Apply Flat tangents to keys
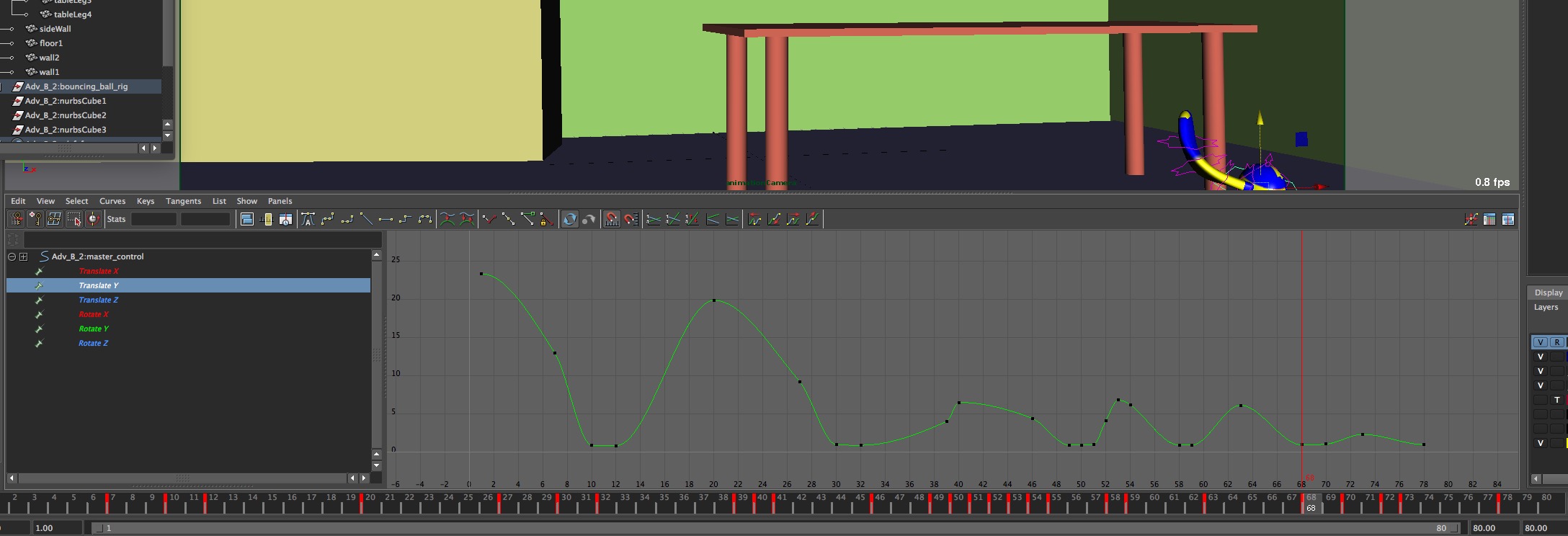 tap(386, 219)
